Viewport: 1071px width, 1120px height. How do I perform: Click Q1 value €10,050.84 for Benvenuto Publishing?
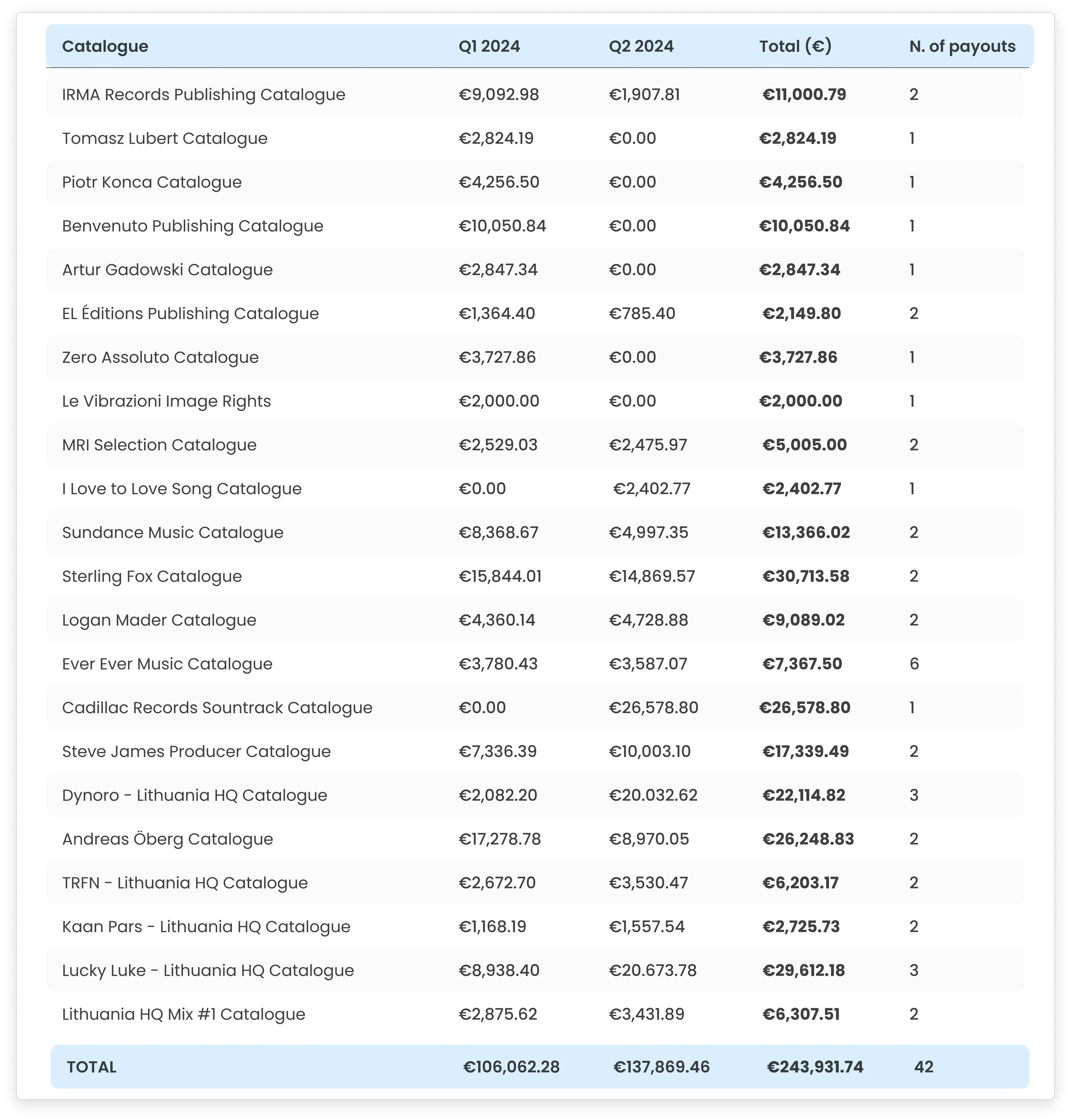click(x=502, y=226)
